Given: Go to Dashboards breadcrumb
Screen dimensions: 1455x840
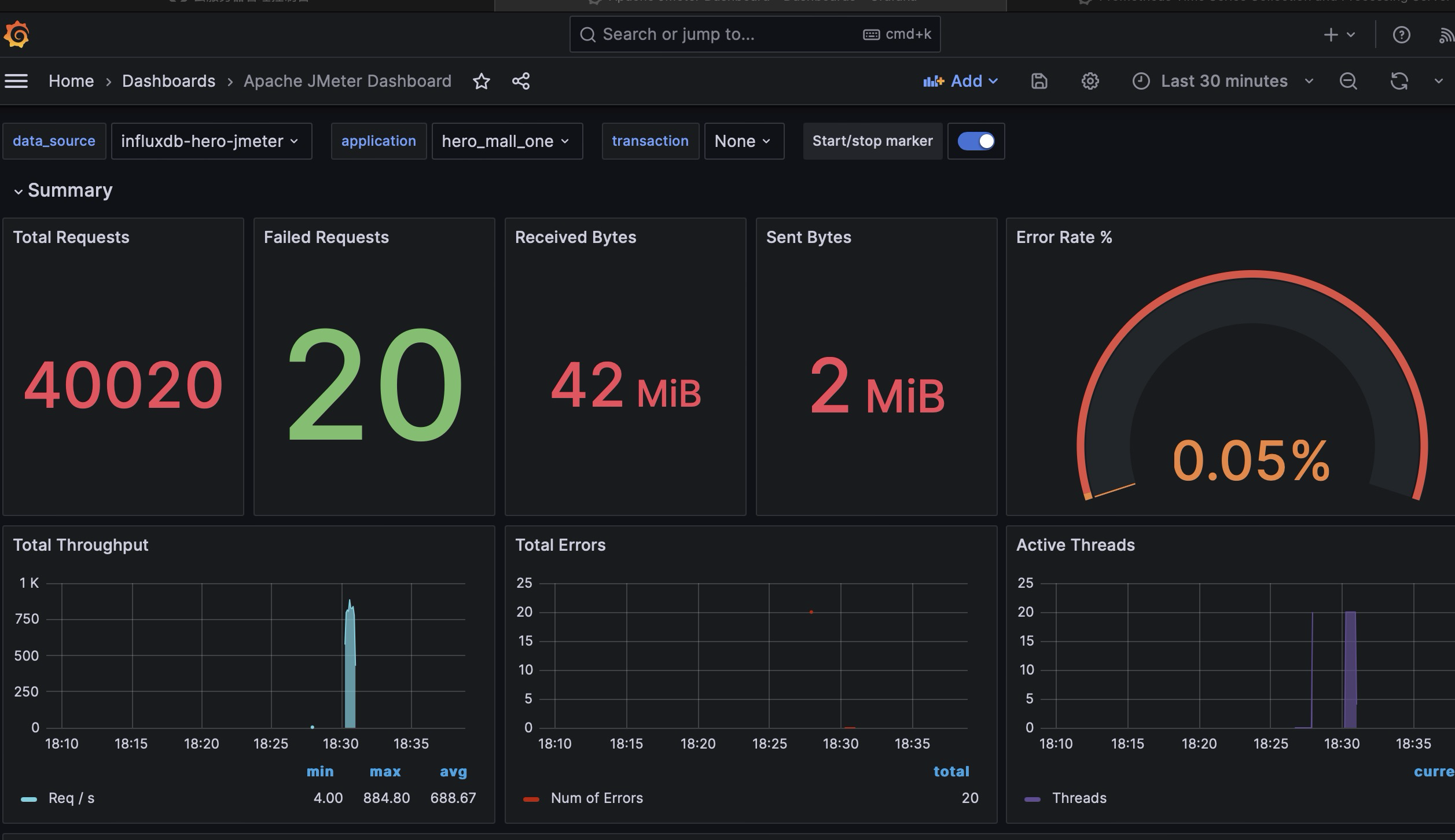Looking at the screenshot, I should [168, 81].
